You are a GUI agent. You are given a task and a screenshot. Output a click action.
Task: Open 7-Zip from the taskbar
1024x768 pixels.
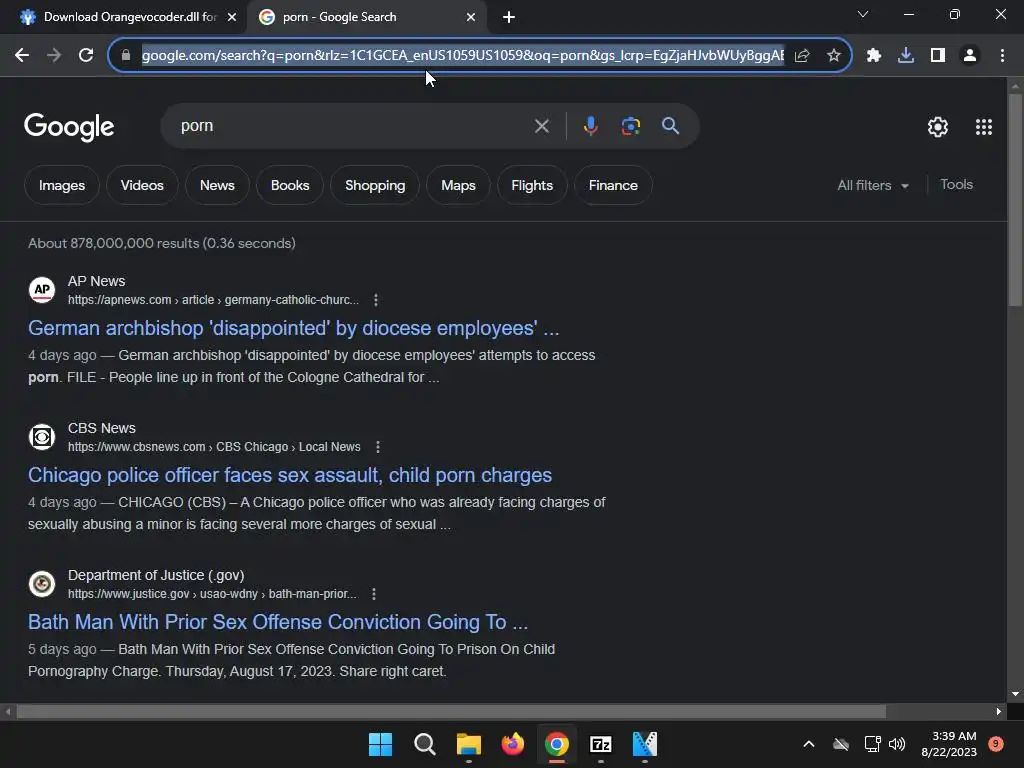pos(600,744)
